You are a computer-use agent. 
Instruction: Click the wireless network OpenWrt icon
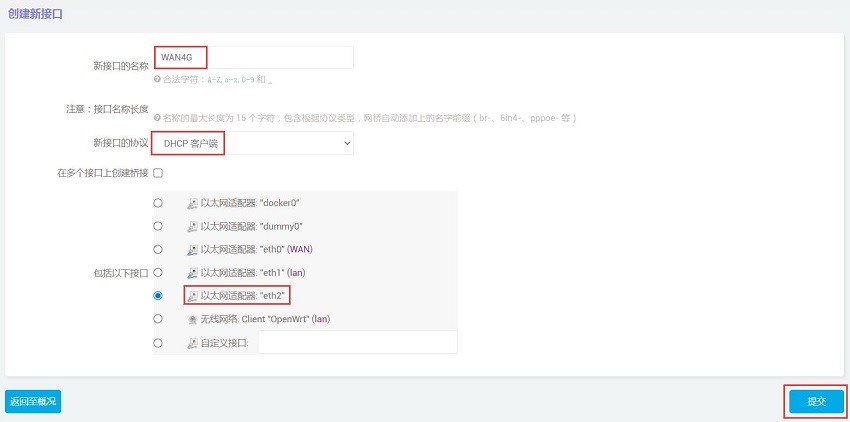point(192,319)
